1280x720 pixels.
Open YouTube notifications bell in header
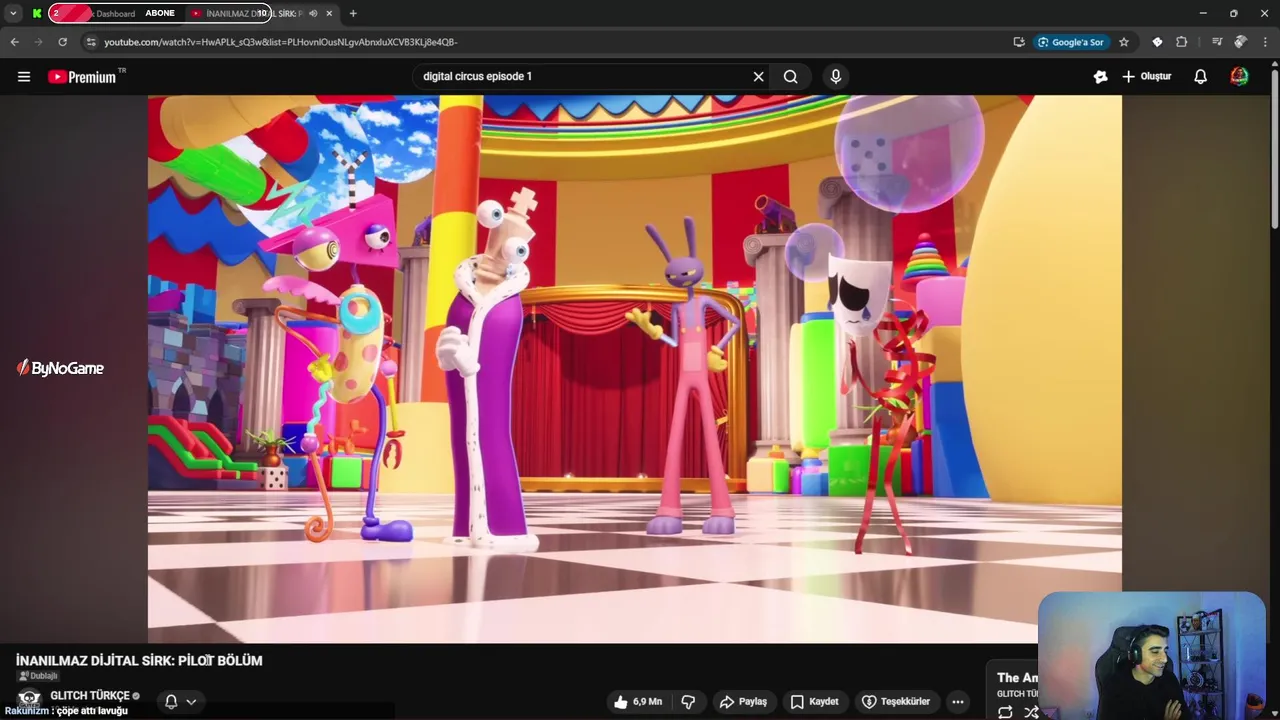(1200, 76)
